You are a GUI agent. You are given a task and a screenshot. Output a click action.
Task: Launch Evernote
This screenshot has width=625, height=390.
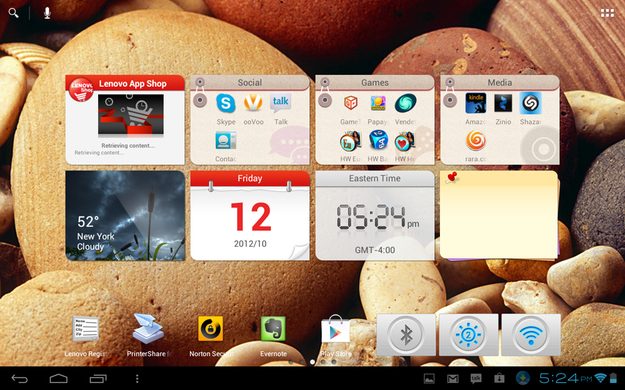(x=273, y=329)
